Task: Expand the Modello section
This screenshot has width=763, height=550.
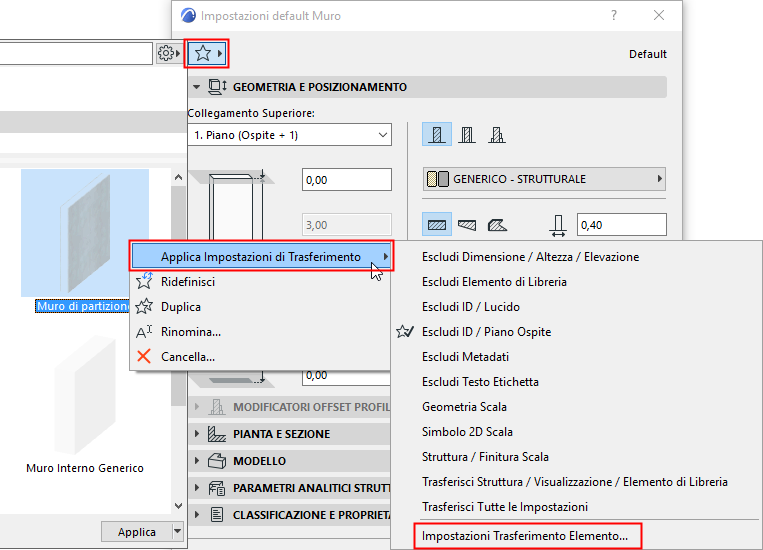Action: [196, 460]
